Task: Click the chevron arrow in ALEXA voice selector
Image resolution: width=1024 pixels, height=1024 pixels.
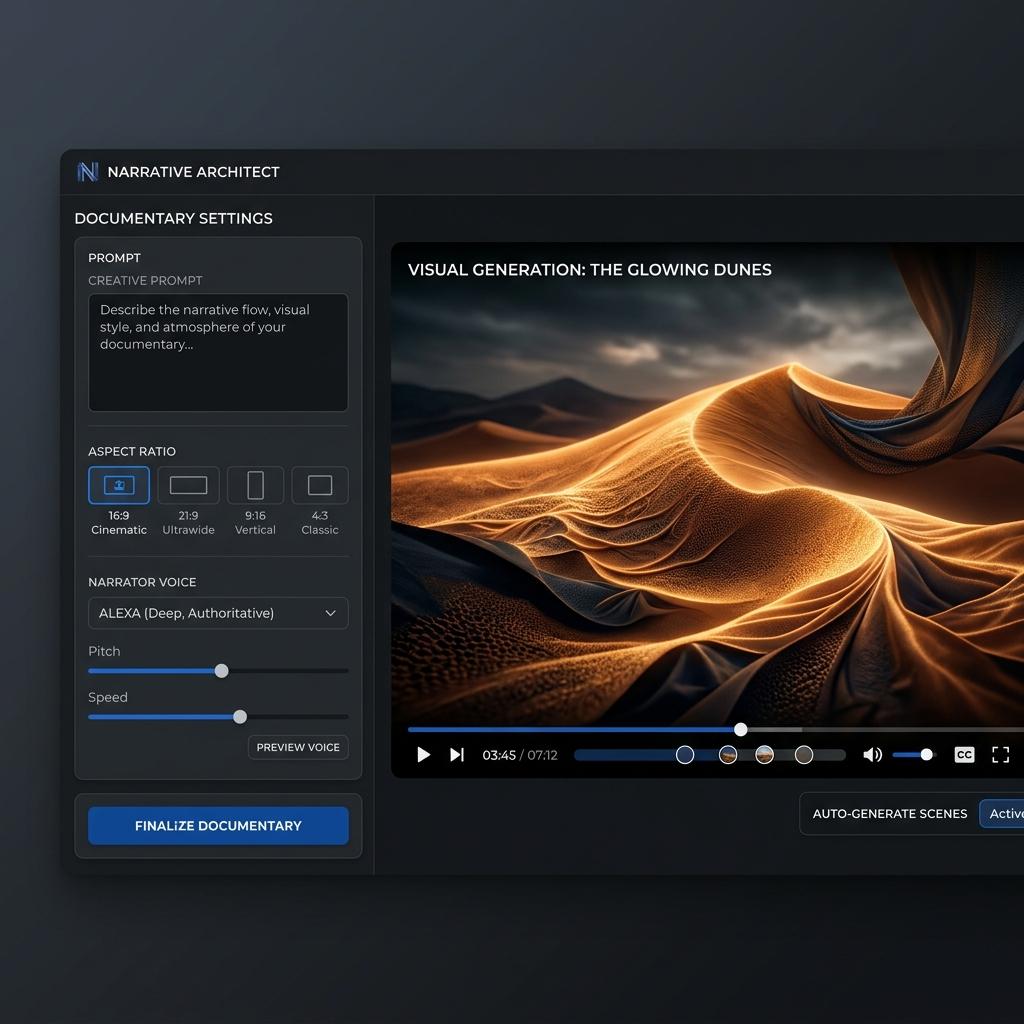Action: (330, 613)
